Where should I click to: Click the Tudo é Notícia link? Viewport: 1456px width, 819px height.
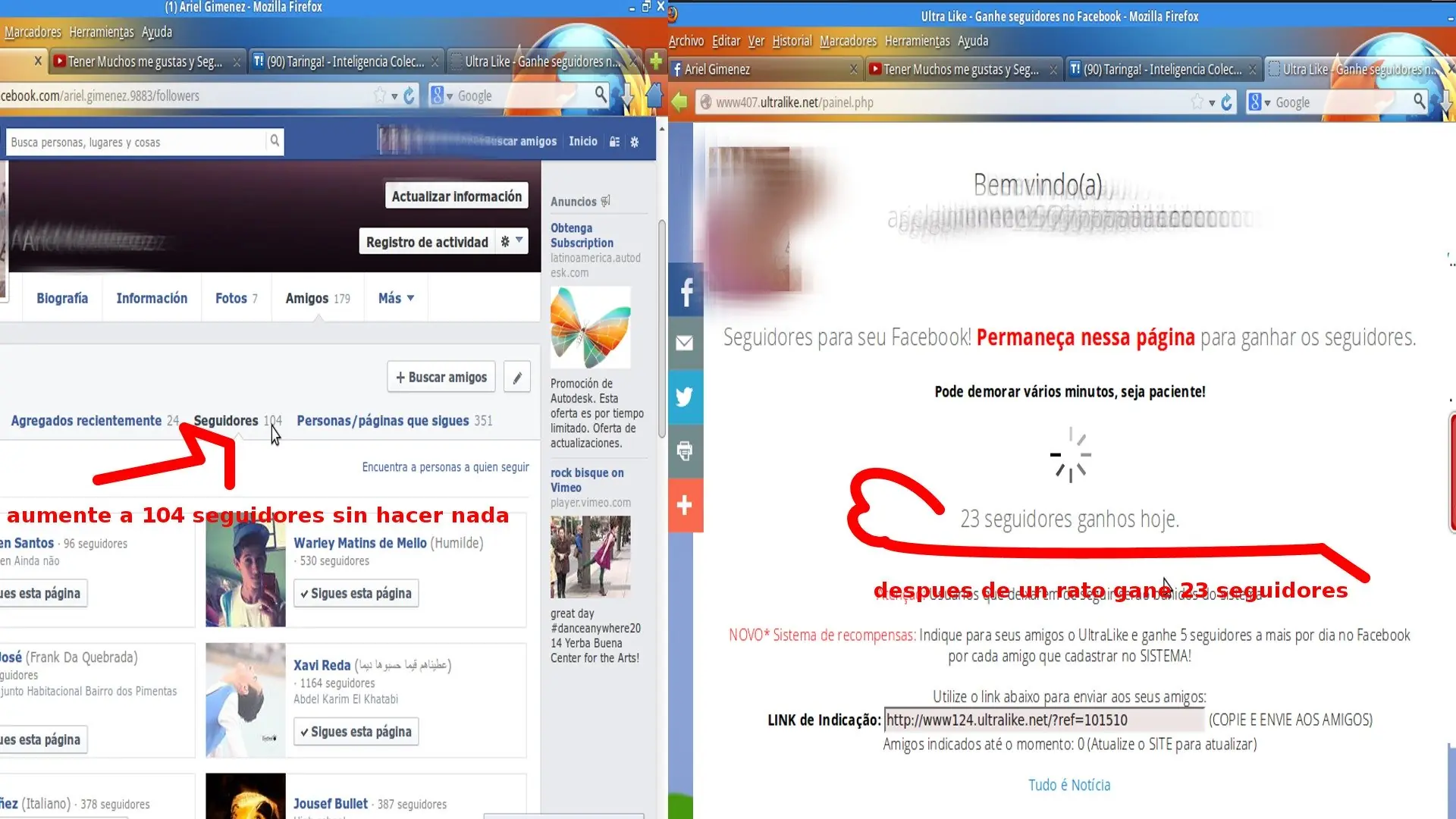(1069, 785)
